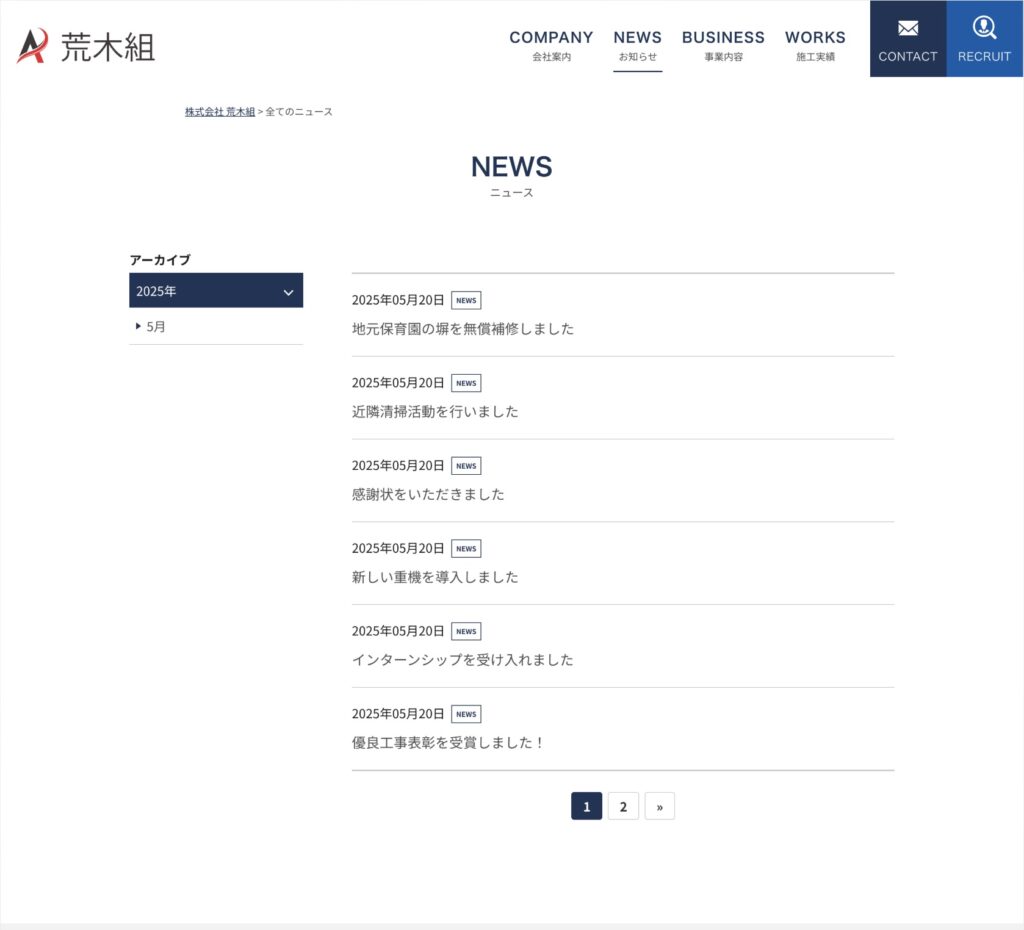Follow the 株式会社 荒木組 breadcrumb link
Screen dimensions: 1024x930
tap(219, 112)
